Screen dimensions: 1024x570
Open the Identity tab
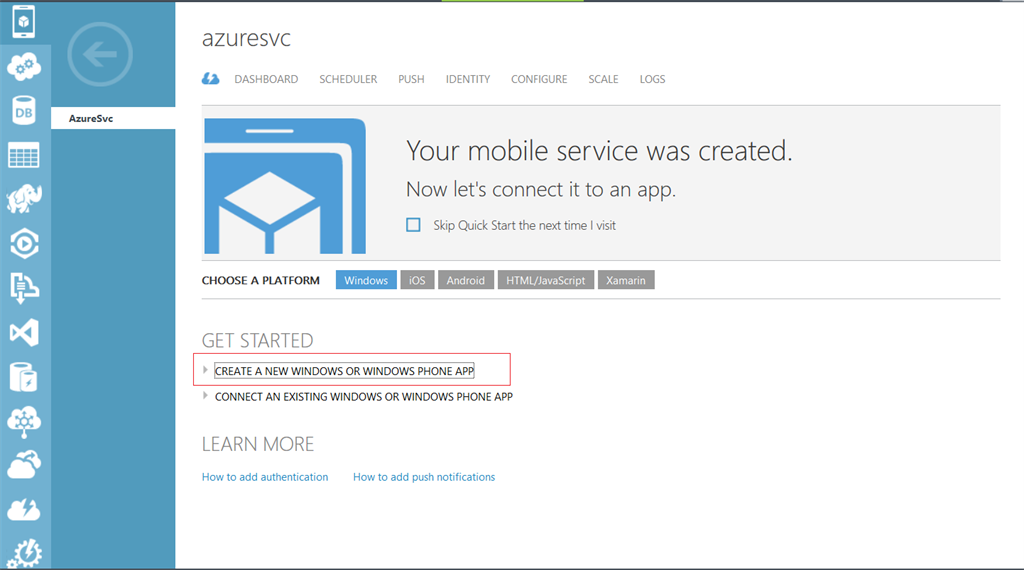point(468,79)
